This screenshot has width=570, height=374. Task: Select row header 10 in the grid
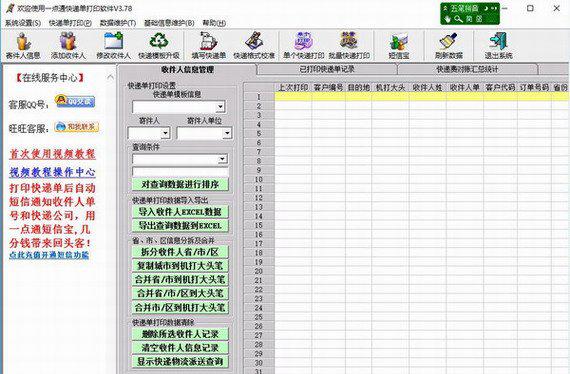[x=259, y=179]
